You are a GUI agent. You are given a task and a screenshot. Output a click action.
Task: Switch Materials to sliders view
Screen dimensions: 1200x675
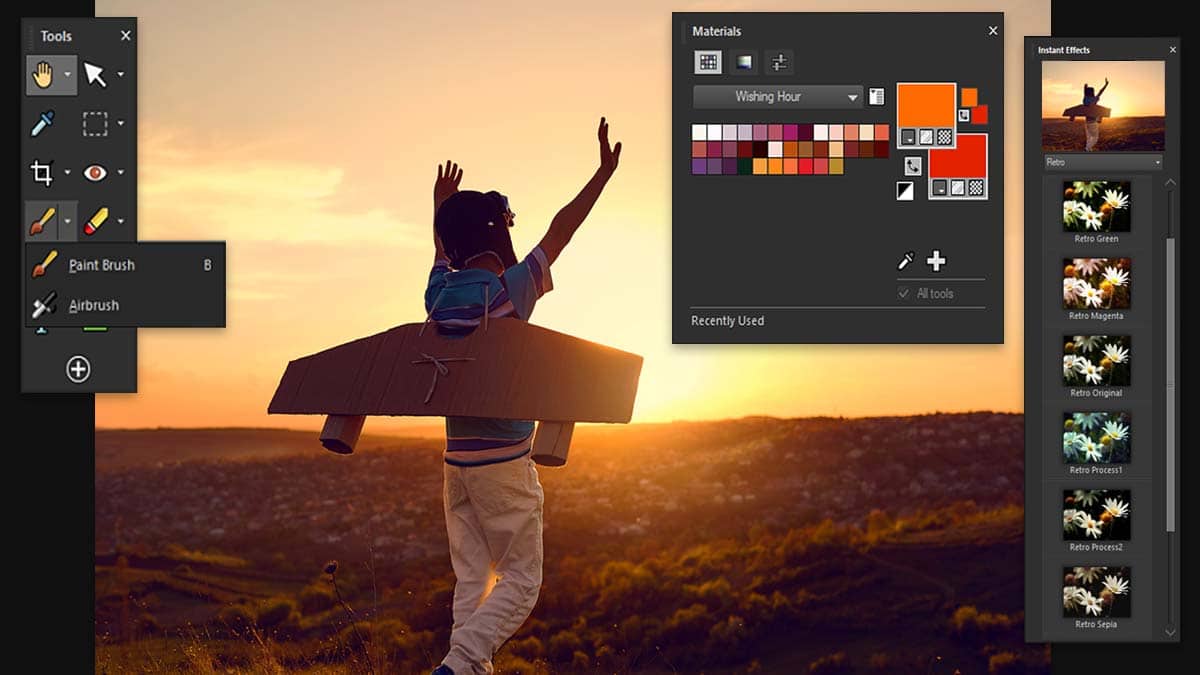pos(779,63)
